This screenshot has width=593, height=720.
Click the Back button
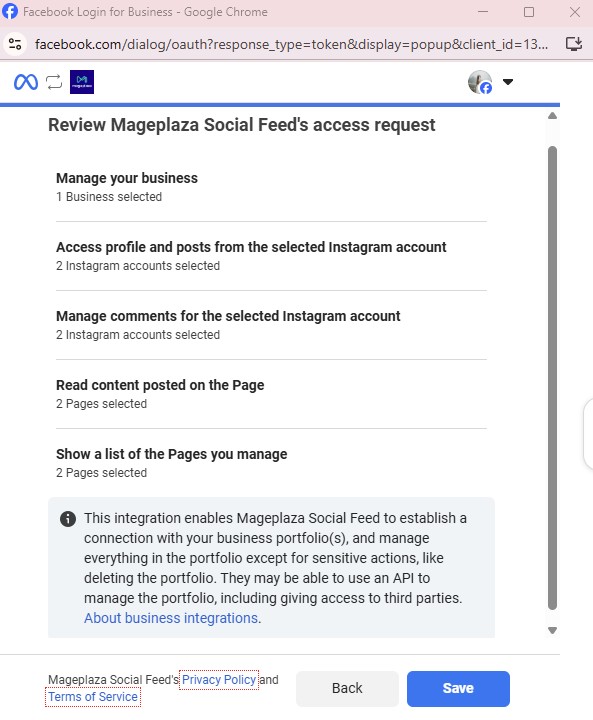[x=347, y=688]
